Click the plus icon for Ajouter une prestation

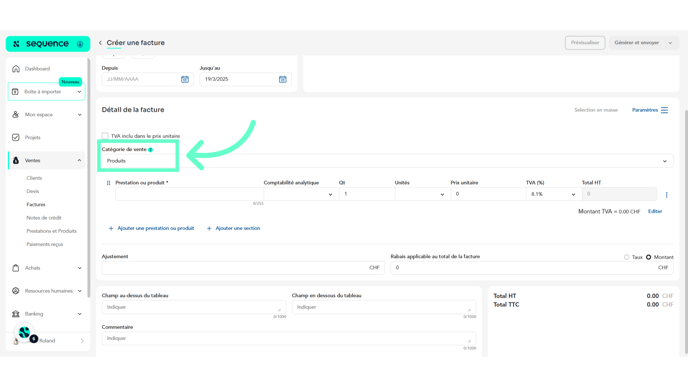pos(111,229)
